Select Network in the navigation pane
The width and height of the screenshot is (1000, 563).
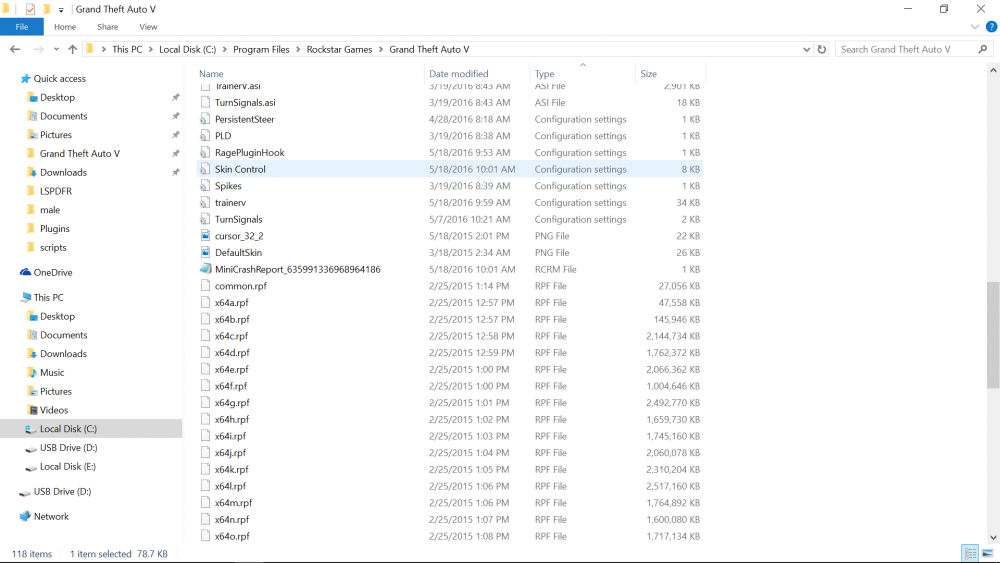(51, 516)
